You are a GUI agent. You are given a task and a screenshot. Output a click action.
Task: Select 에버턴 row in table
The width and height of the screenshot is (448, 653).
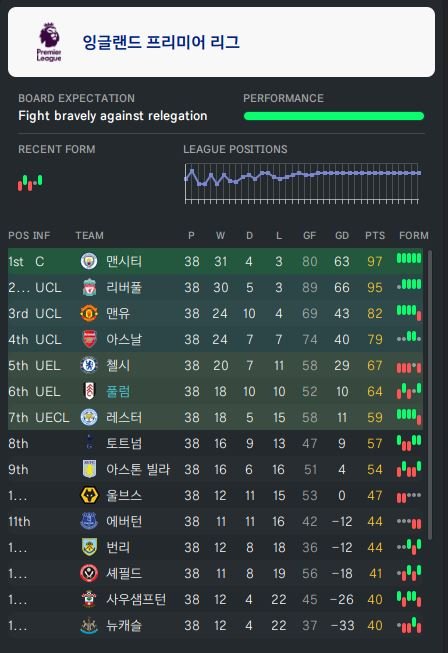click(x=215, y=521)
